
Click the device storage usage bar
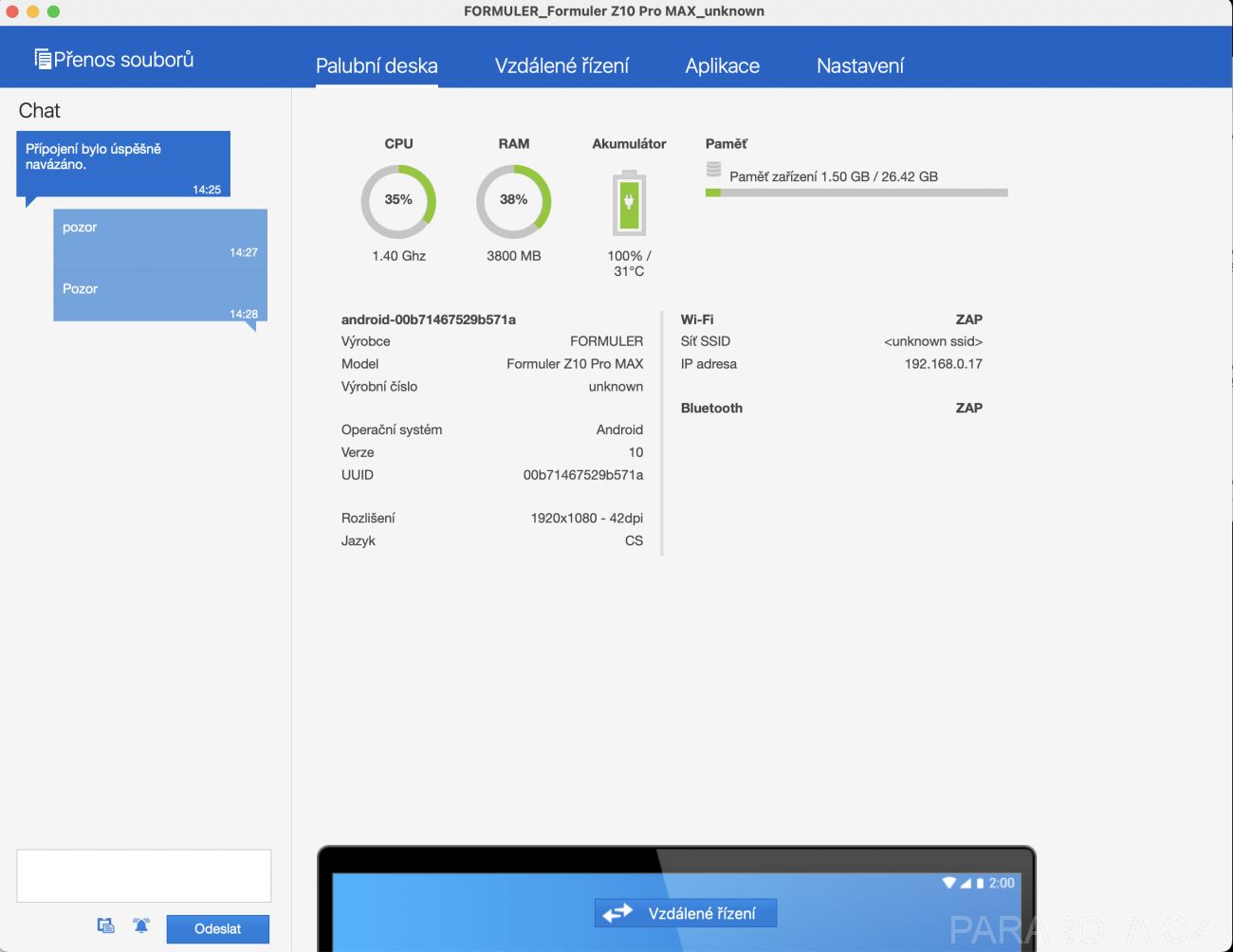click(x=856, y=192)
